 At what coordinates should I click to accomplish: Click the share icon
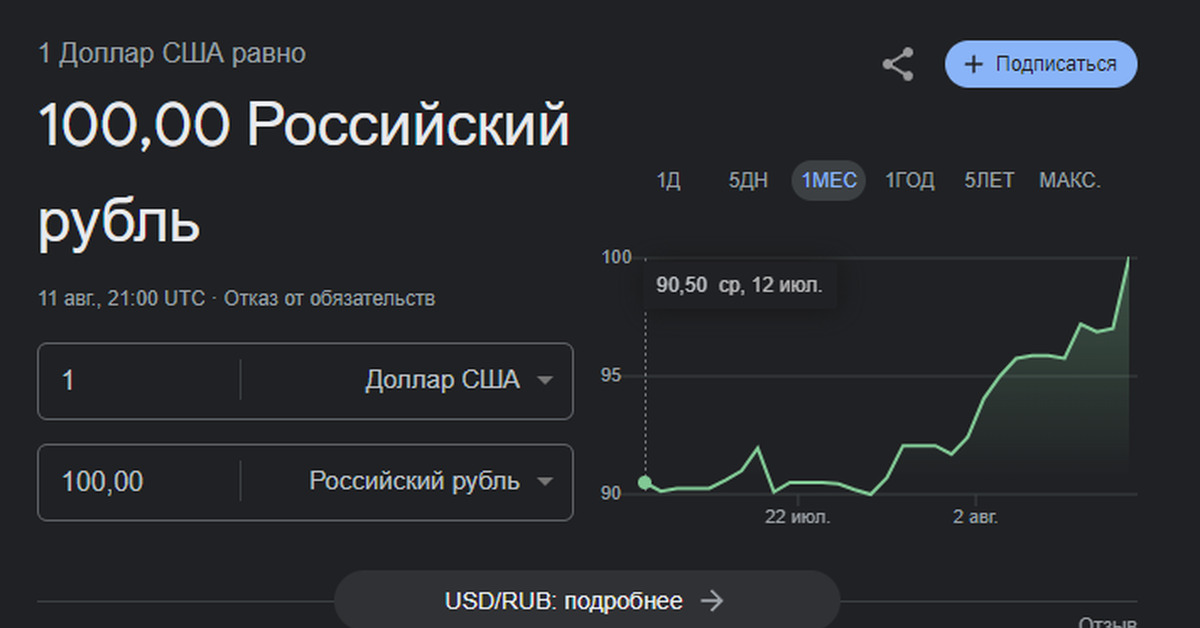[x=897, y=65]
